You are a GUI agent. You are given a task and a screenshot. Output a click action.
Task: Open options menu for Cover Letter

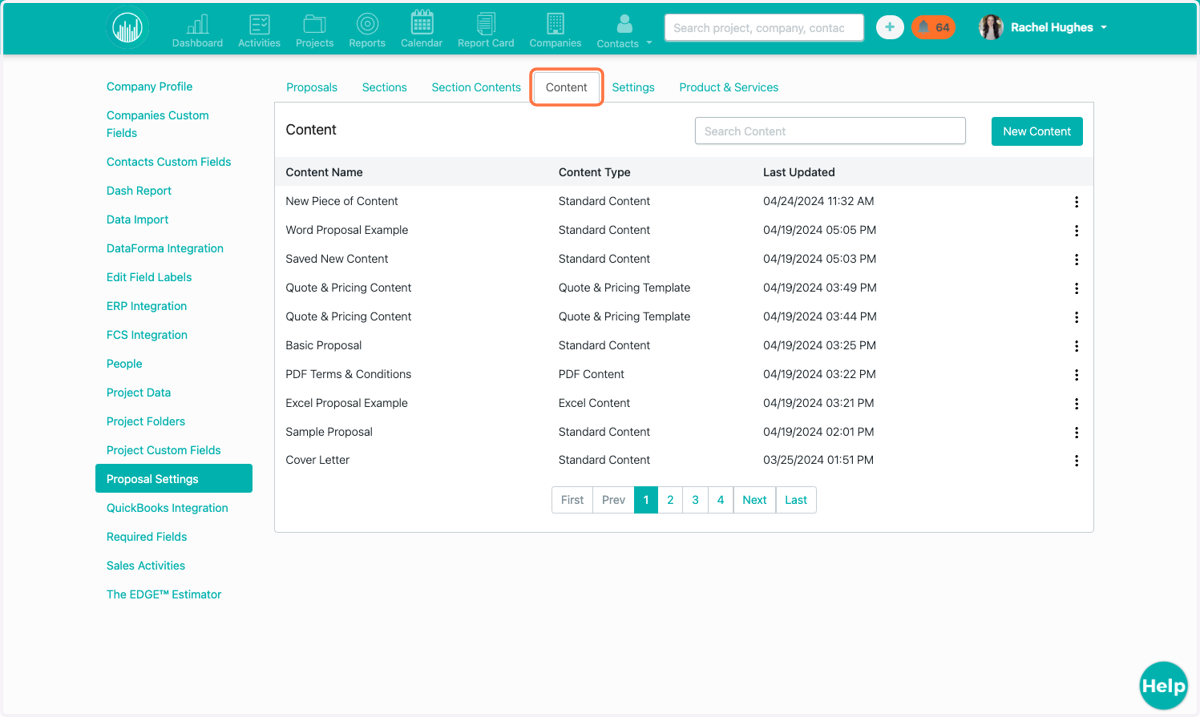point(1076,462)
